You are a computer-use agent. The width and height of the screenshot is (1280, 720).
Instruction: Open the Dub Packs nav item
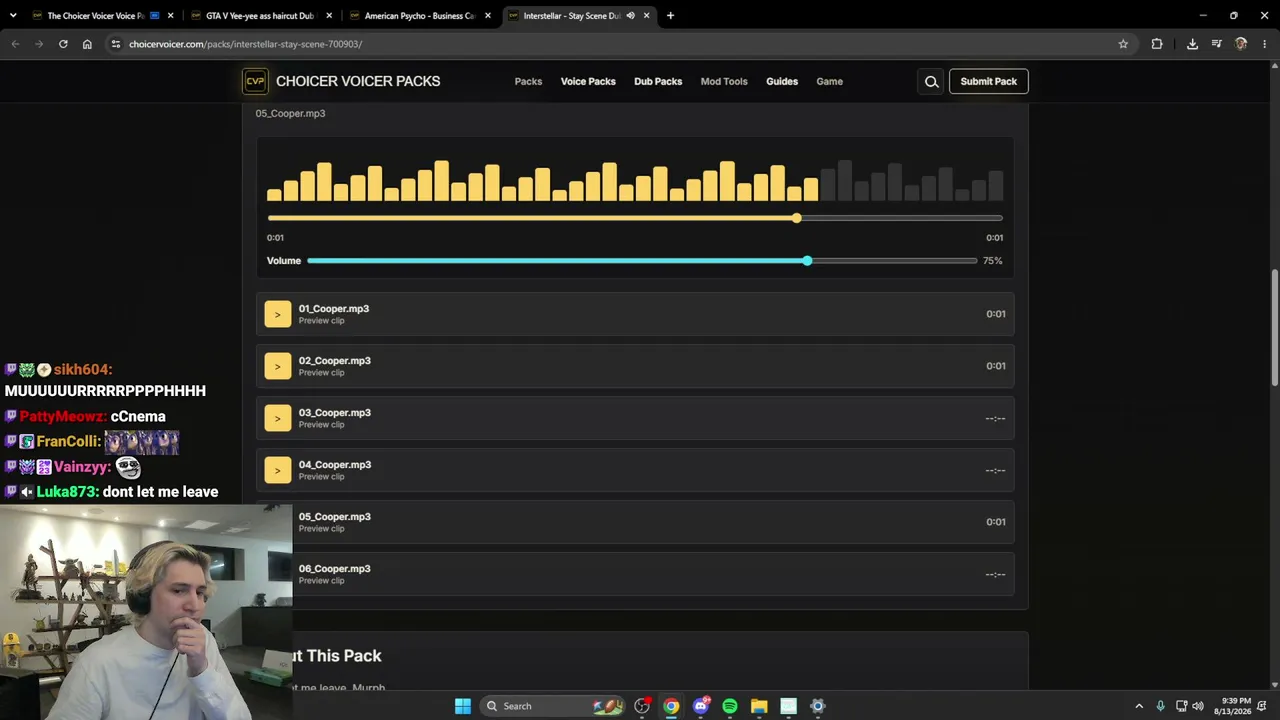click(x=658, y=82)
